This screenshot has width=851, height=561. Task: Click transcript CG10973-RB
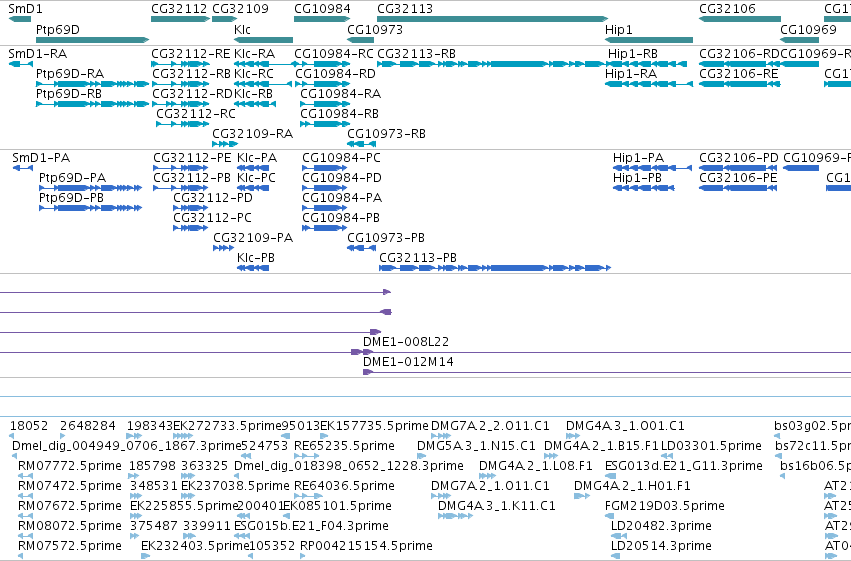pyautogui.click(x=386, y=134)
